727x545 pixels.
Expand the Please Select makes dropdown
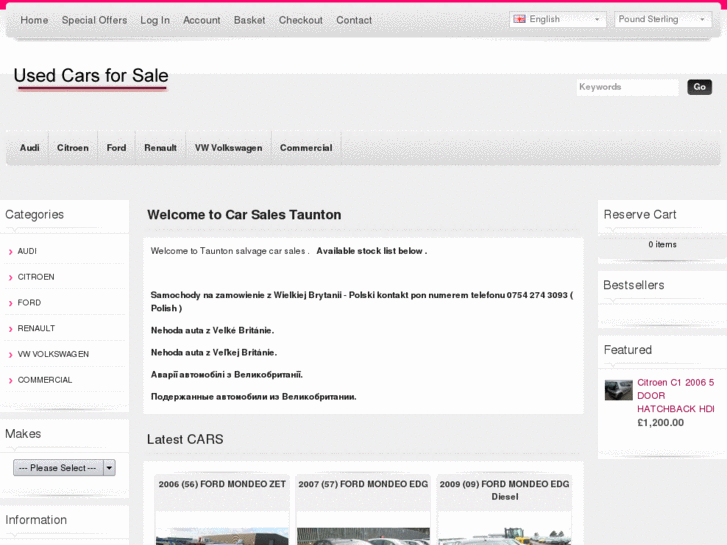tap(64, 468)
